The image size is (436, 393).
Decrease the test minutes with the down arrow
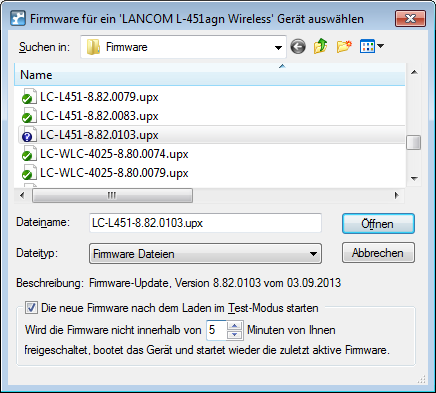coord(235,335)
